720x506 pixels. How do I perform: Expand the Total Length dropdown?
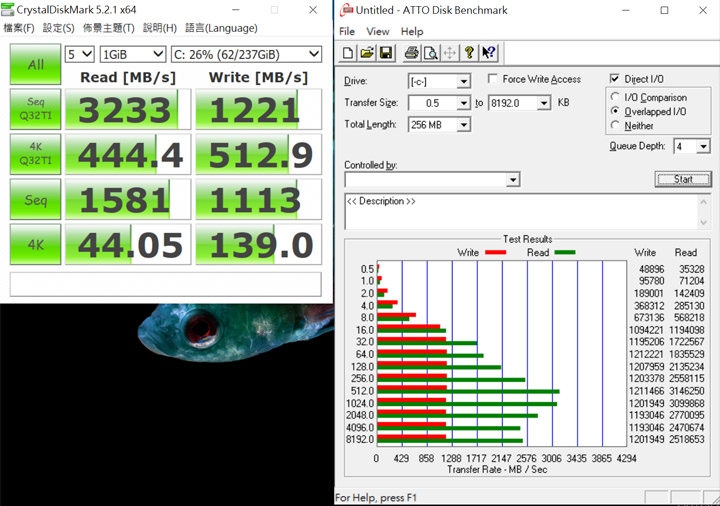pos(463,125)
